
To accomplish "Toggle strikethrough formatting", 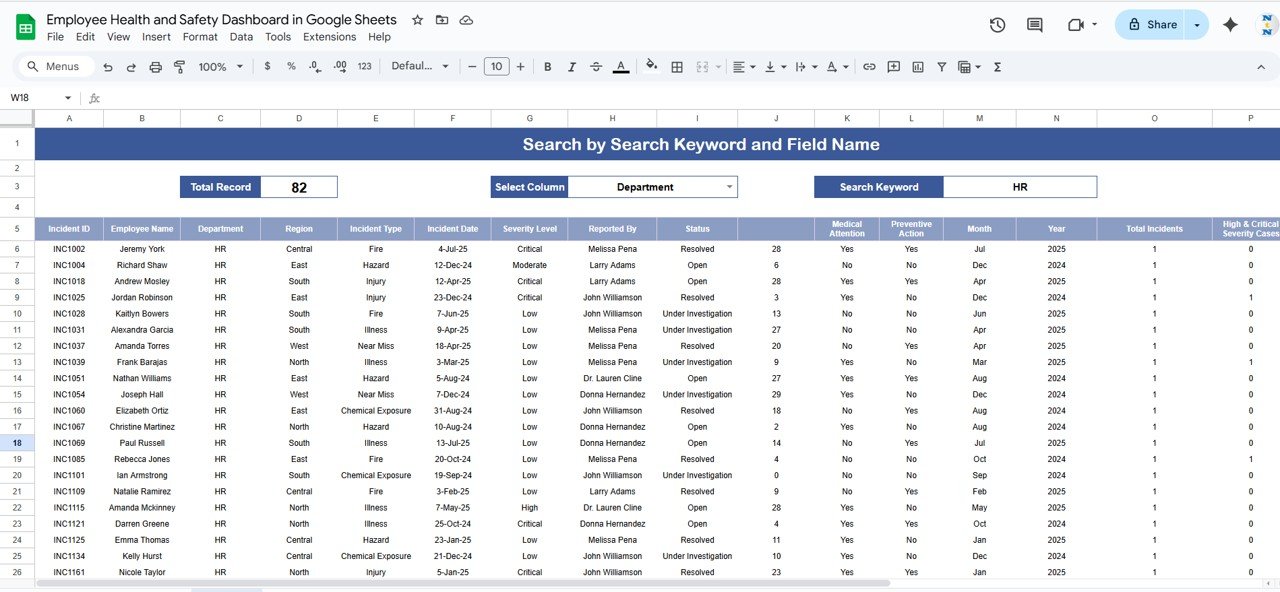I will 596,67.
